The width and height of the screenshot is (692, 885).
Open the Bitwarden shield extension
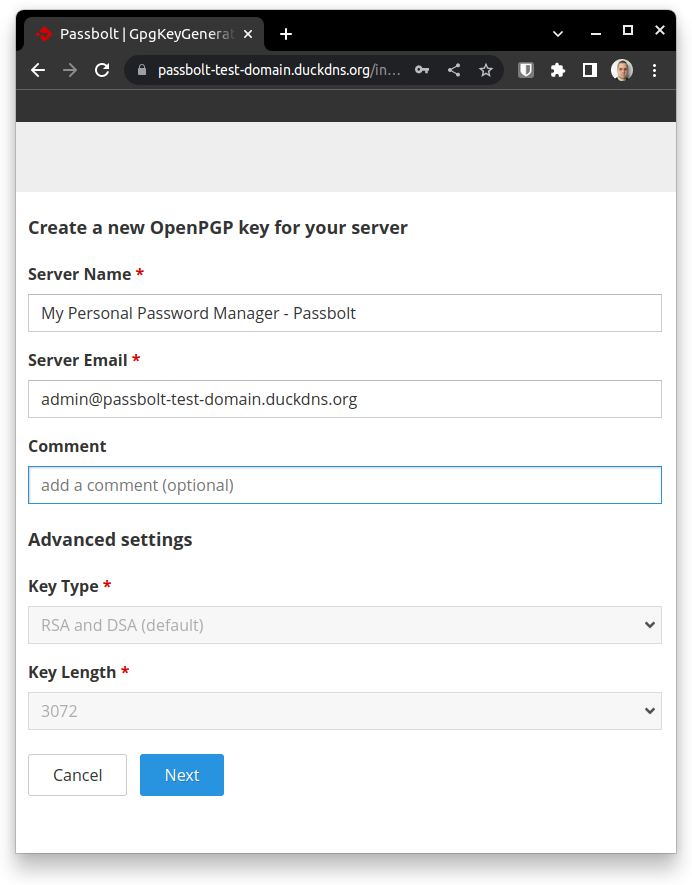point(526,70)
